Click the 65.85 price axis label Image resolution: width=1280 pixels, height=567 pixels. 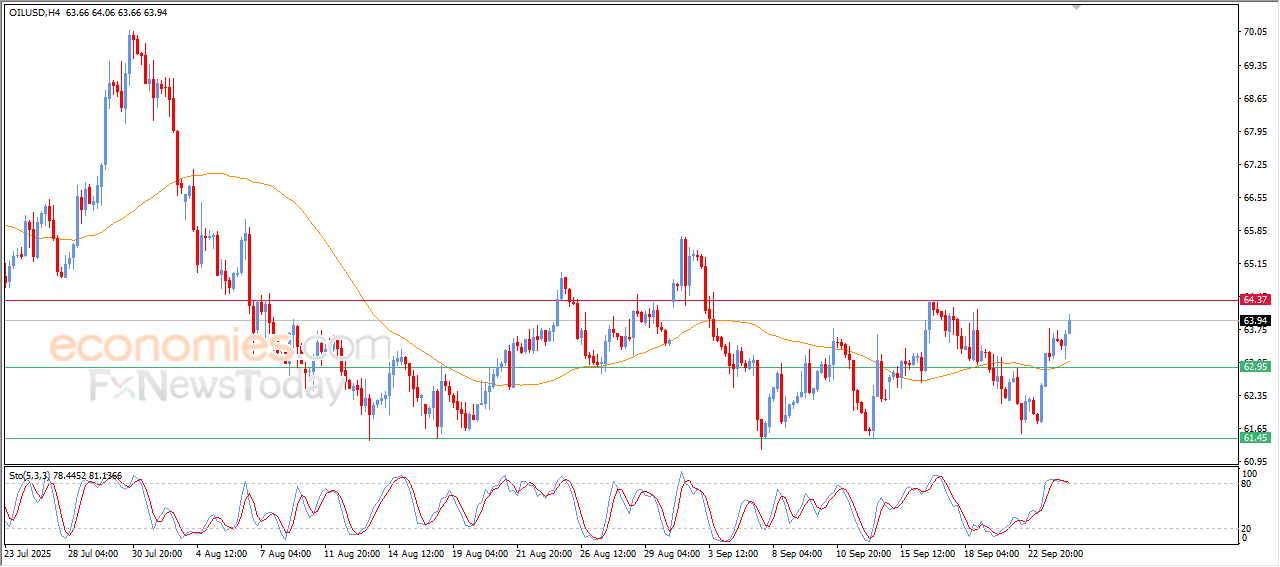[x=1256, y=230]
